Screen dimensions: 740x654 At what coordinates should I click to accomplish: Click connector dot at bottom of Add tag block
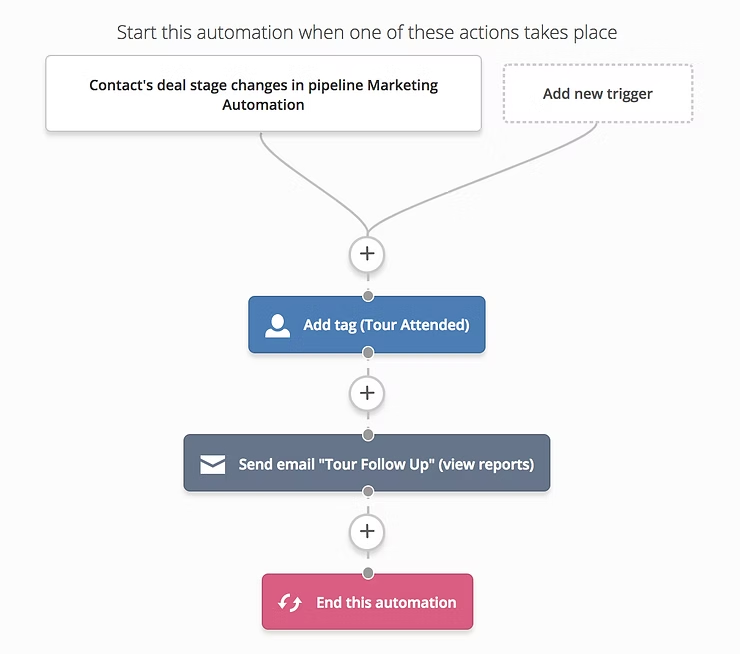tap(368, 352)
